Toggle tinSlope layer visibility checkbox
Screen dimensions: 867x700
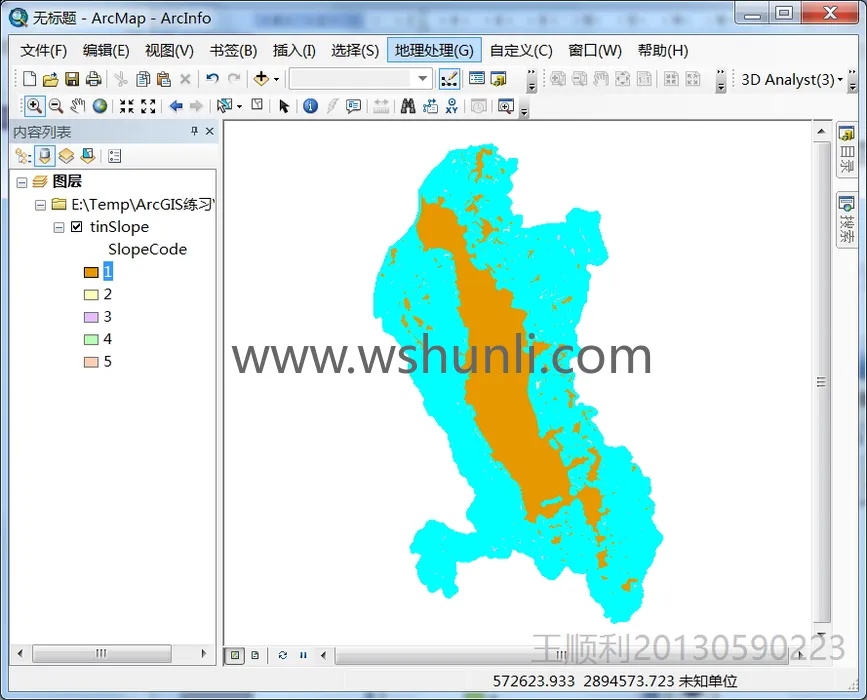77,227
